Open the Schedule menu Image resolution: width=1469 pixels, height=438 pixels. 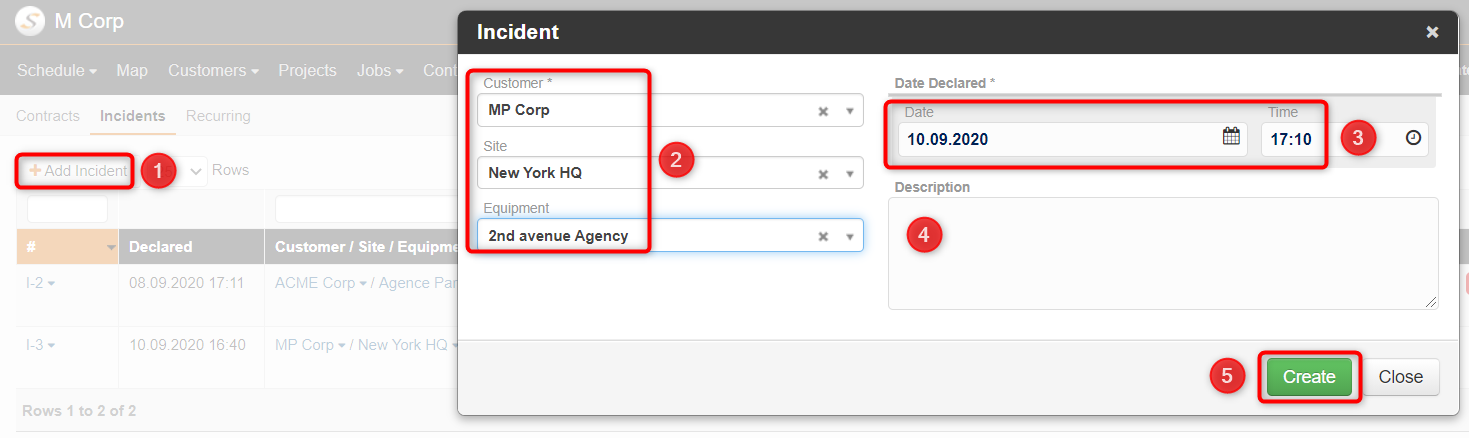(57, 70)
